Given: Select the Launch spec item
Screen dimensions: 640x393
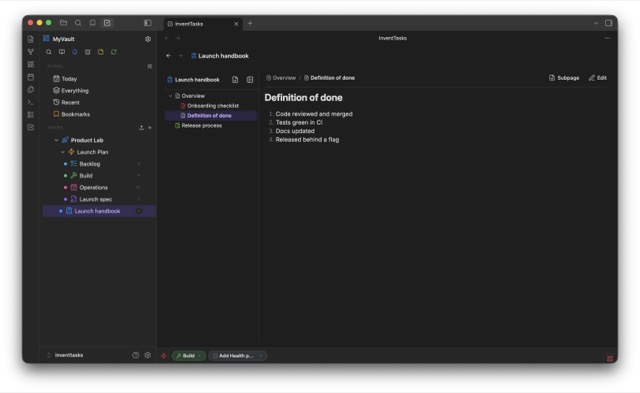Looking at the screenshot, I should click(x=98, y=199).
